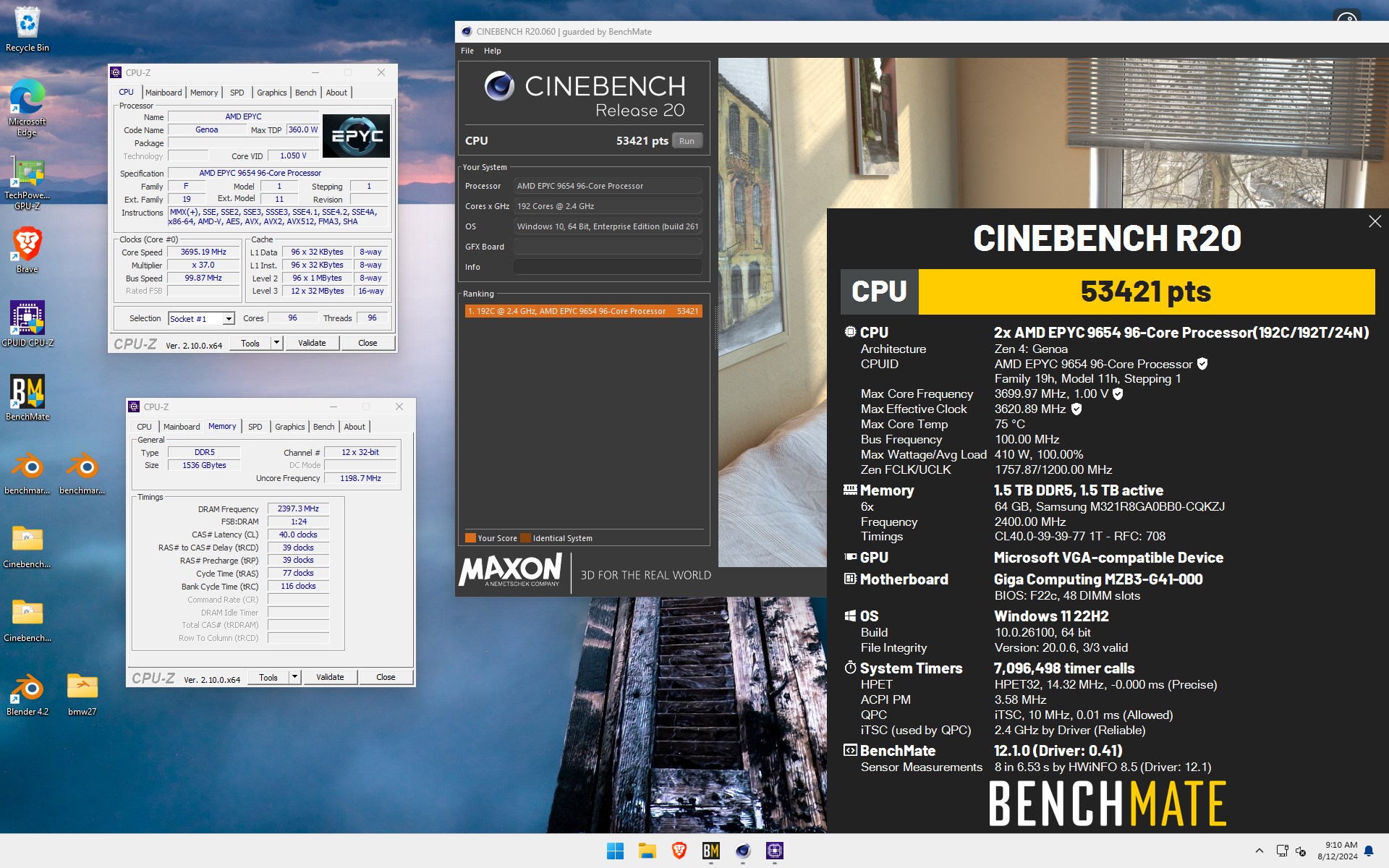Screen dimensions: 1389x868
Task: Click the Cinebench logo icon in title bar
Action: pyautogui.click(x=467, y=31)
